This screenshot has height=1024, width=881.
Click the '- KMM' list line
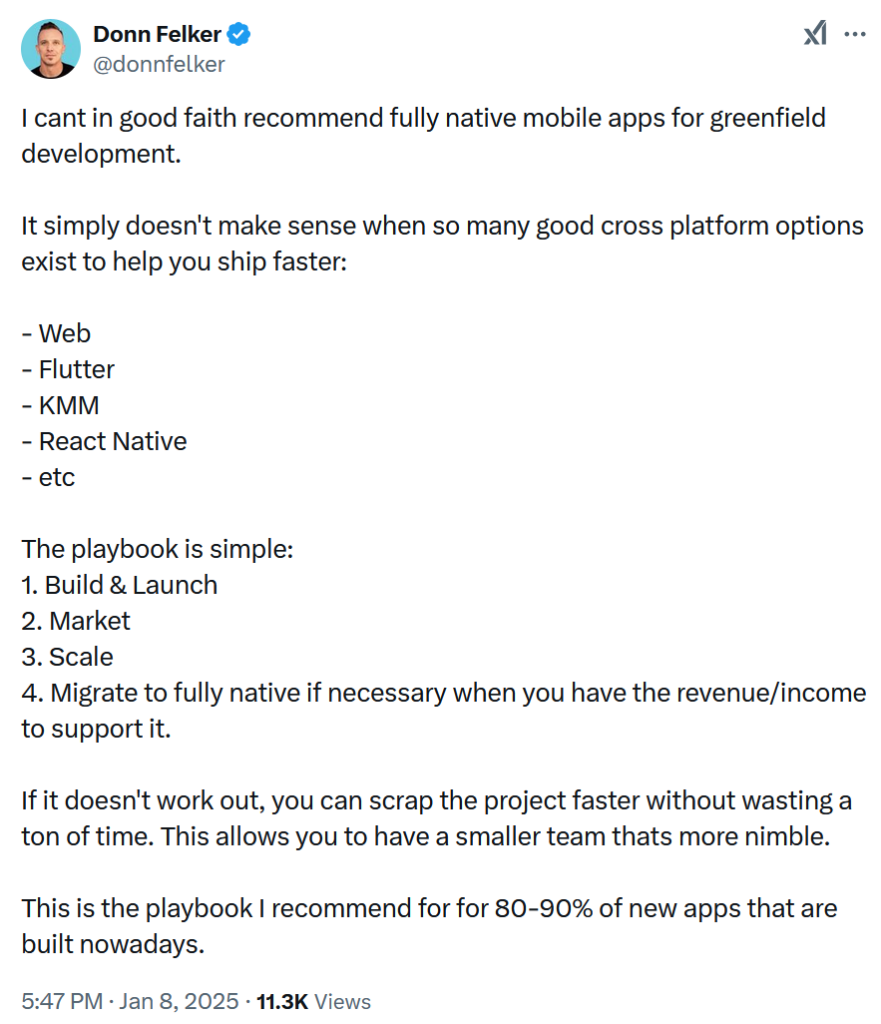pos(60,406)
